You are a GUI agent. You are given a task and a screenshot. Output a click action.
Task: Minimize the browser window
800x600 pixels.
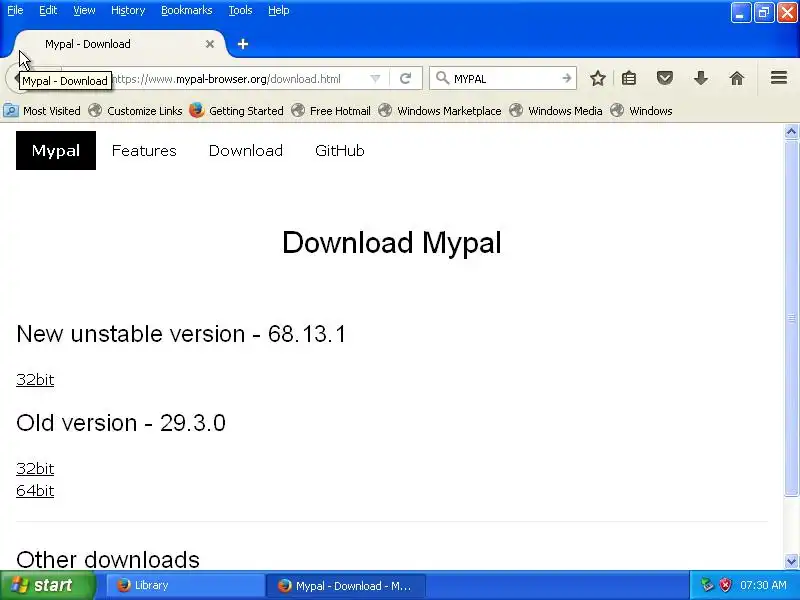click(x=740, y=13)
